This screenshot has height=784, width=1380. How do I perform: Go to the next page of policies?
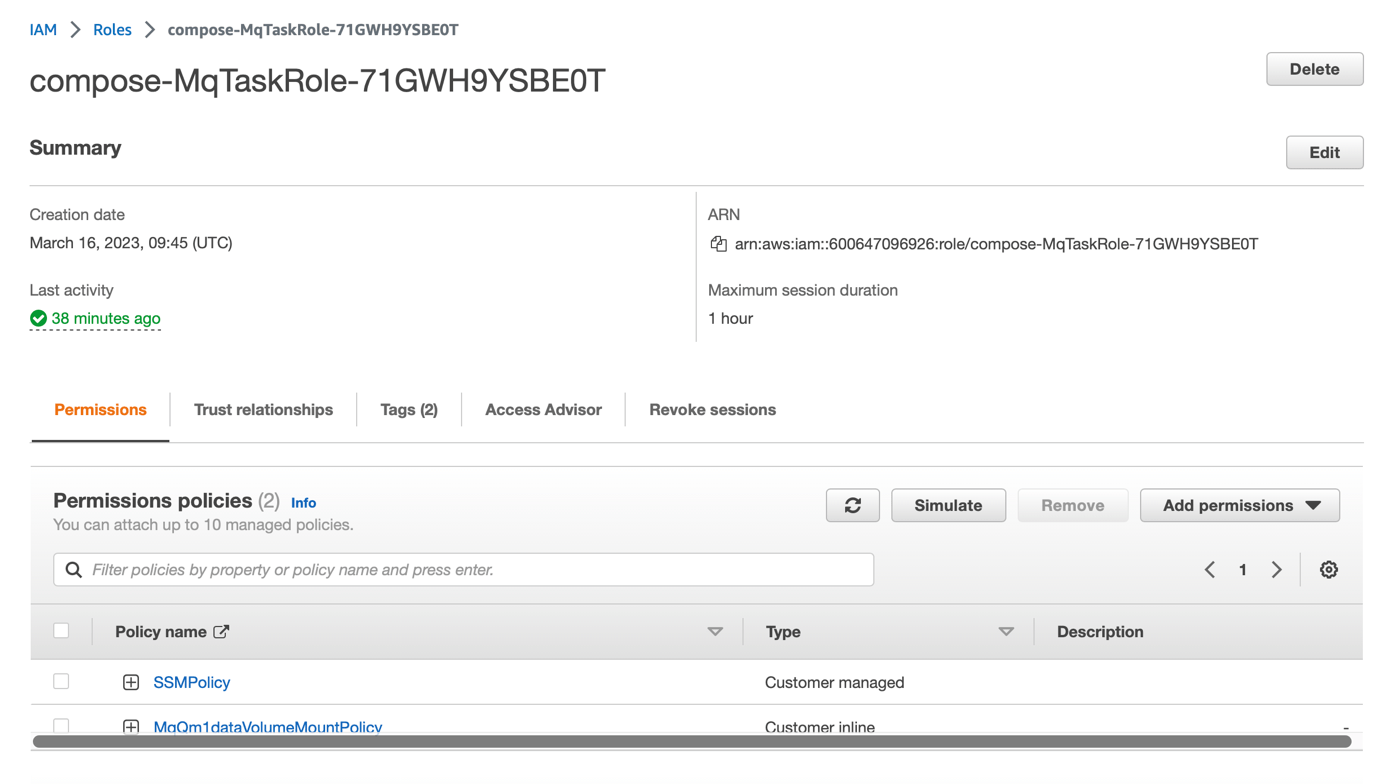(x=1276, y=569)
